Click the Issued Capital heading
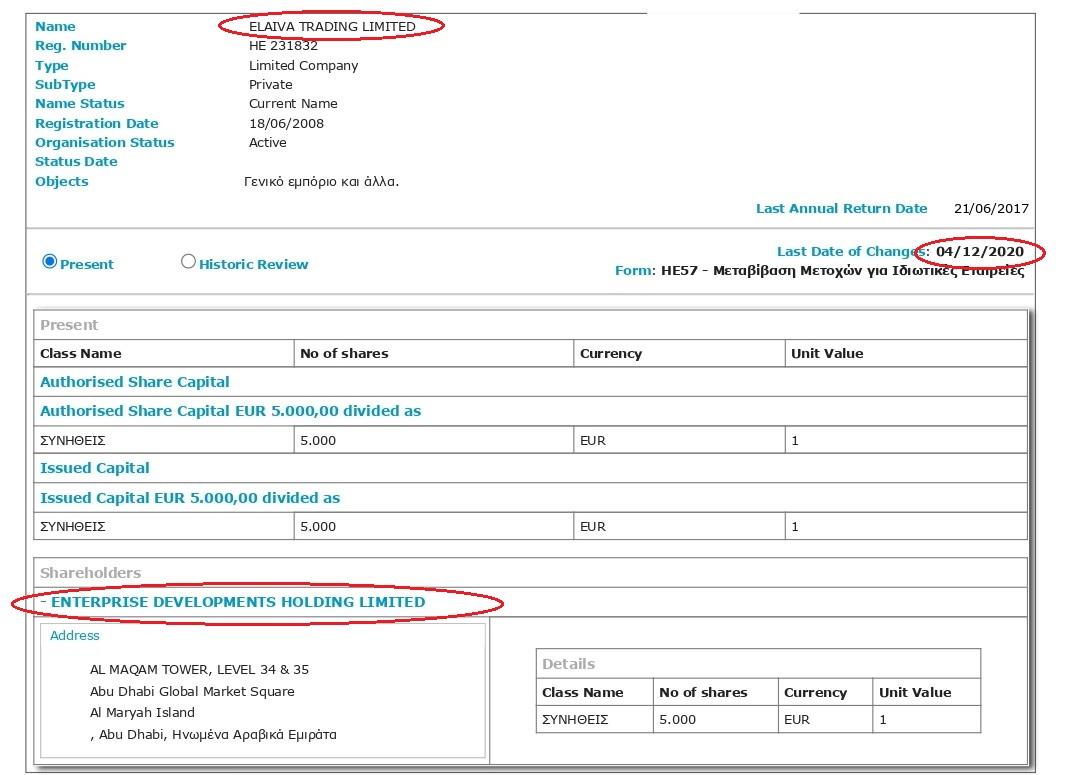Image resolution: width=1065 pixels, height=775 pixels. pyautogui.click(x=95, y=468)
